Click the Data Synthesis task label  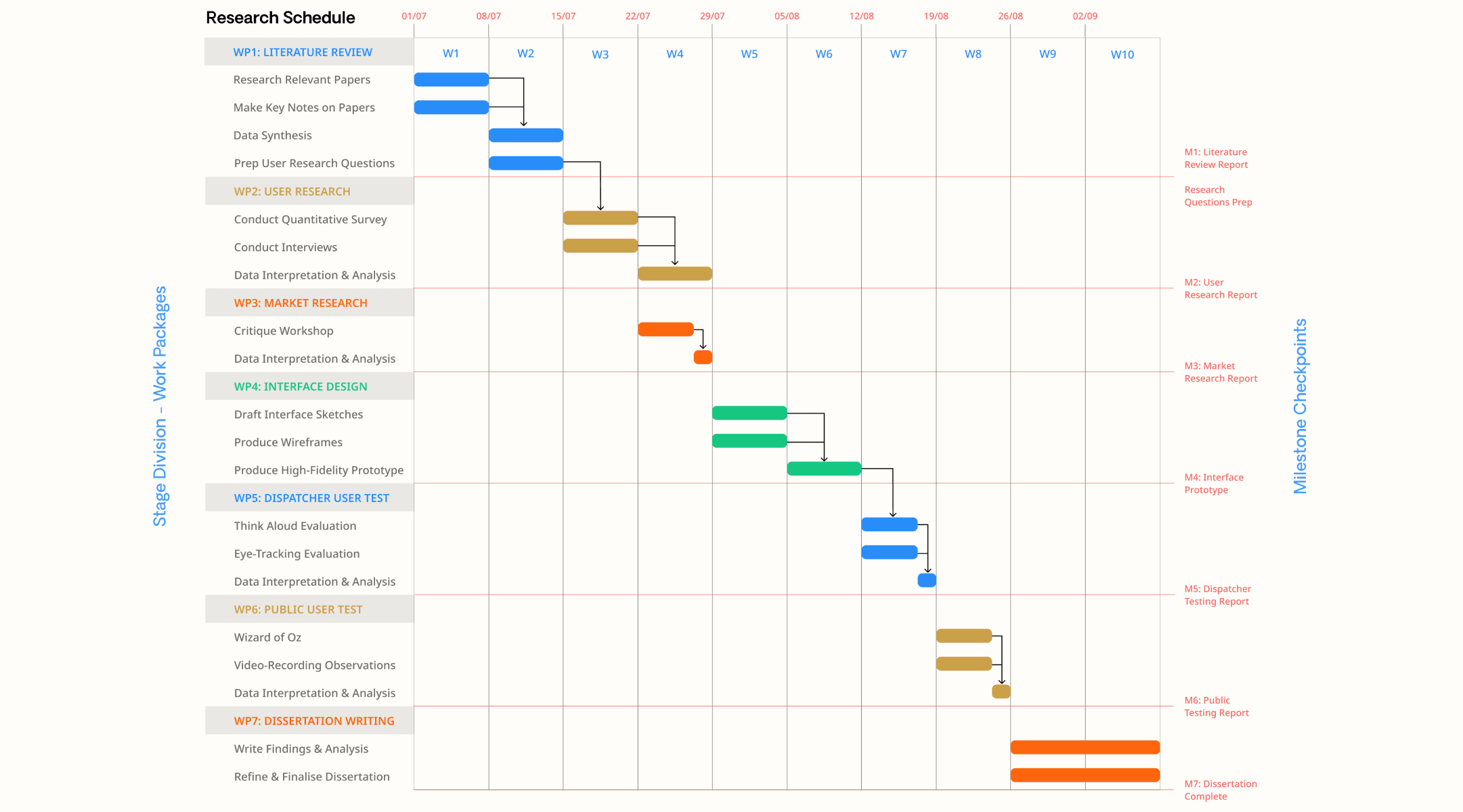click(273, 135)
